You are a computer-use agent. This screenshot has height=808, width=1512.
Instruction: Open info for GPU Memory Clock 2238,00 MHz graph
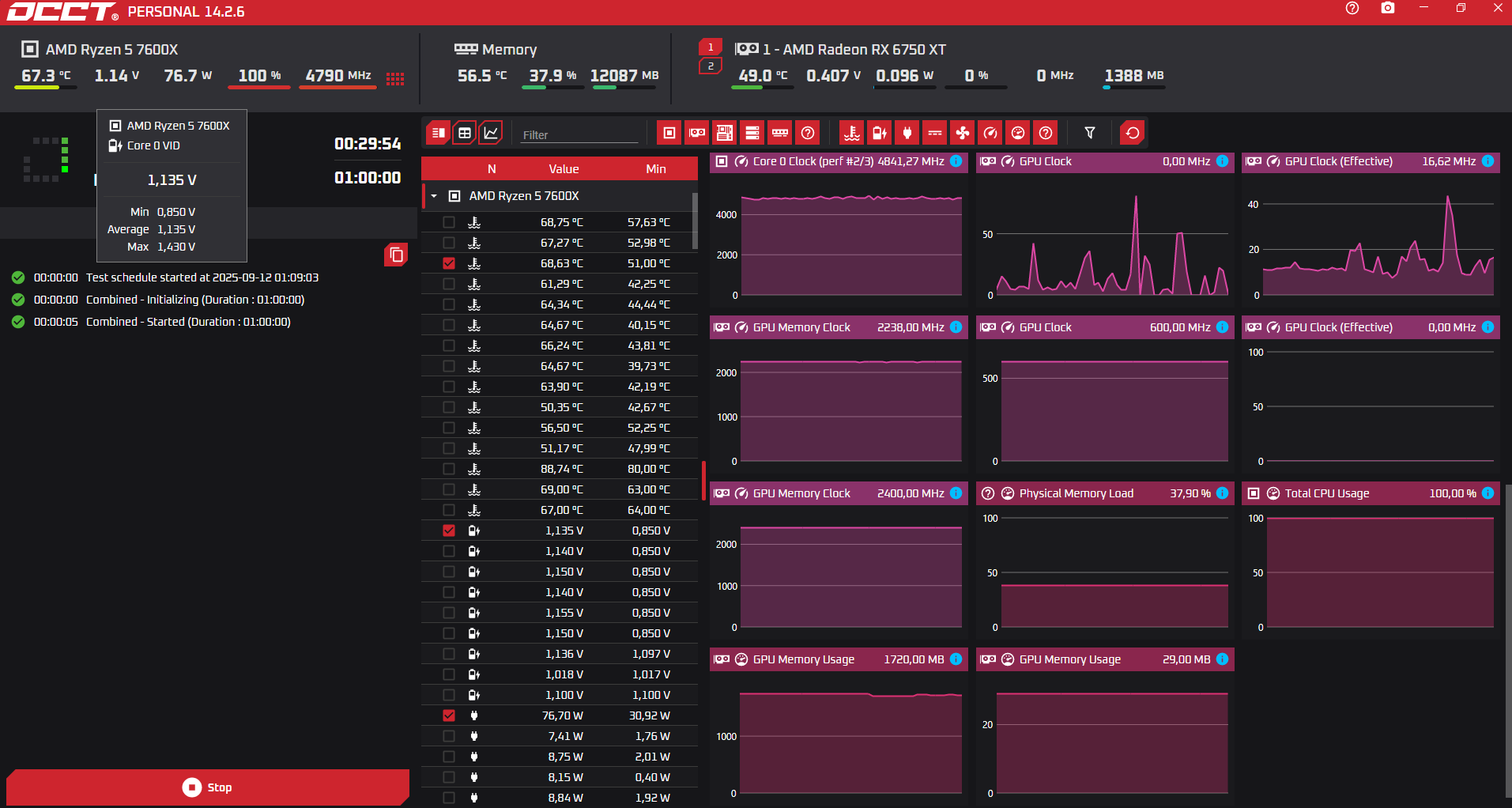(956, 327)
